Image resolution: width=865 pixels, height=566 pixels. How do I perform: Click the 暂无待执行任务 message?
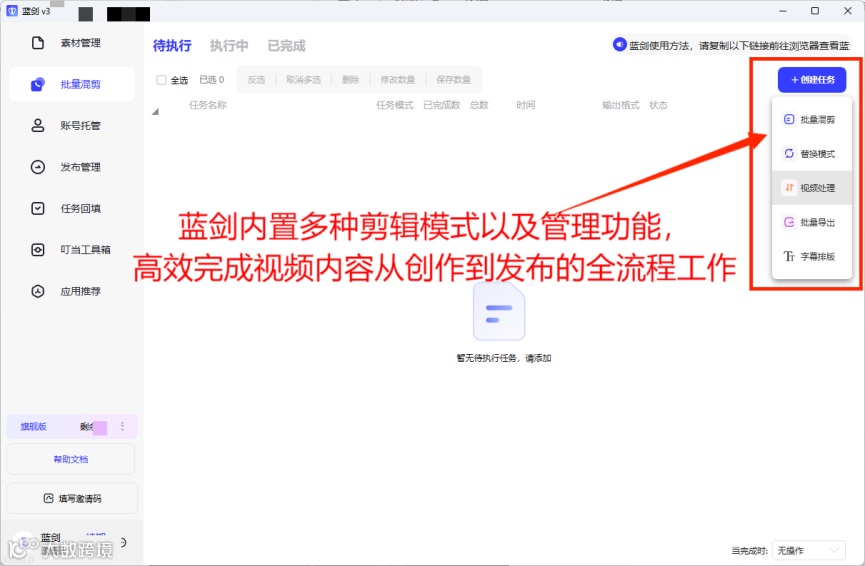coord(504,358)
